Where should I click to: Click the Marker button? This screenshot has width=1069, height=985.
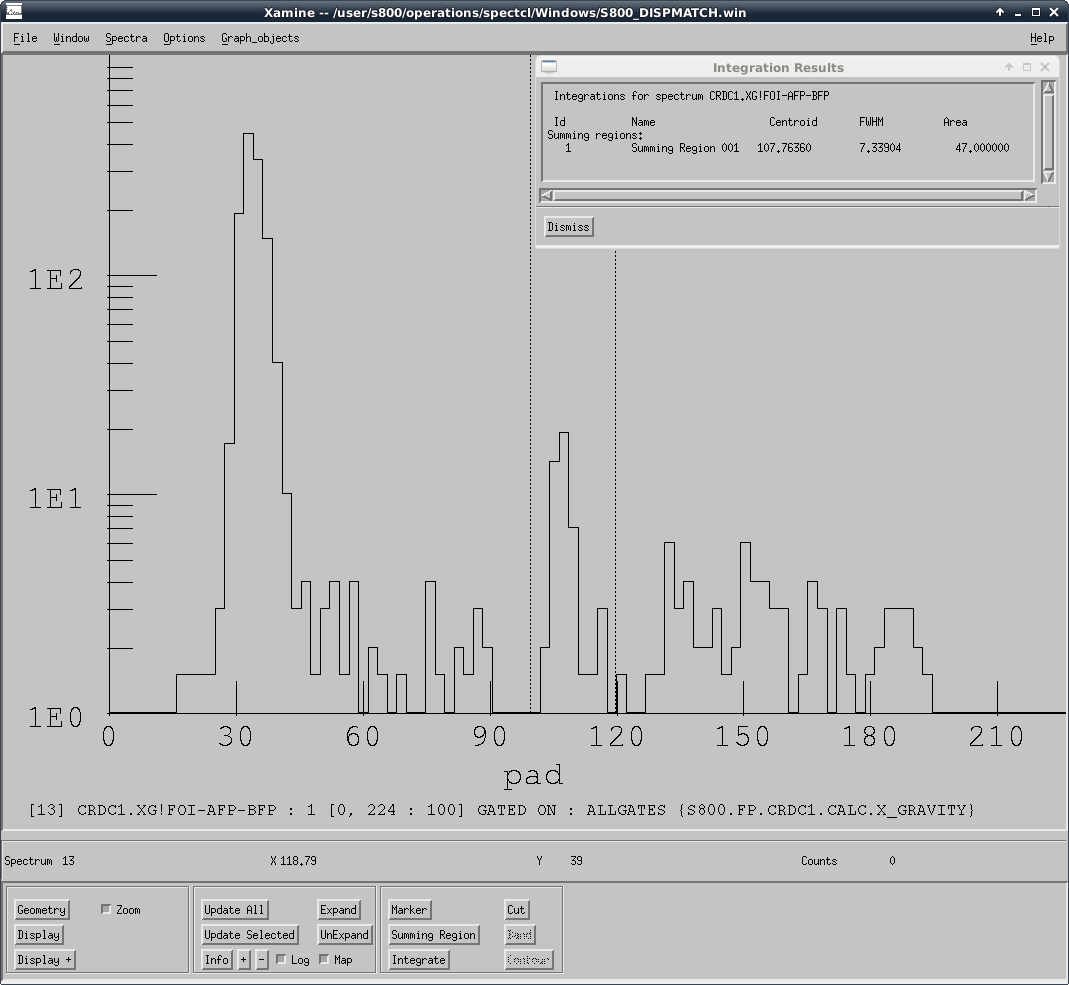click(x=408, y=910)
